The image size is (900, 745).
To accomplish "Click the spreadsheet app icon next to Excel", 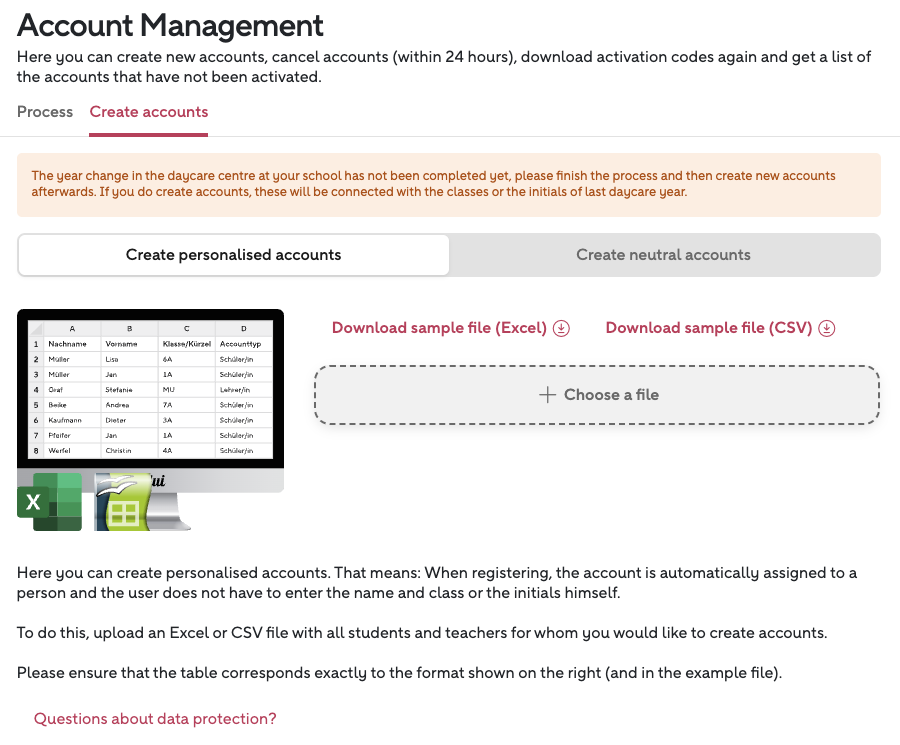I will [x=122, y=504].
